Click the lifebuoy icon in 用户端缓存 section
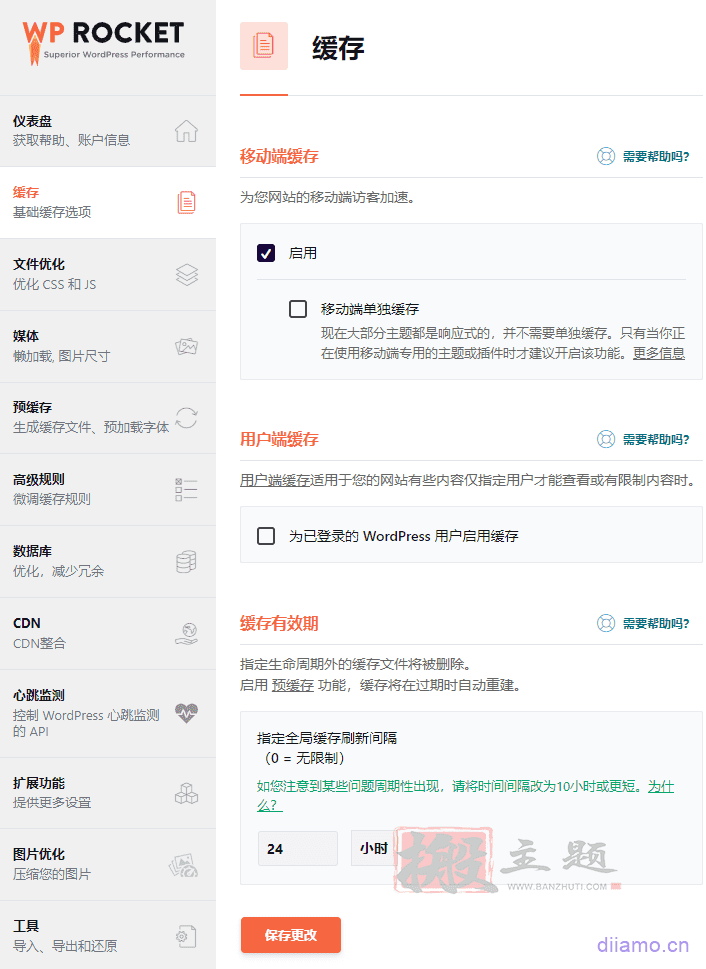706x969 pixels. [x=606, y=439]
